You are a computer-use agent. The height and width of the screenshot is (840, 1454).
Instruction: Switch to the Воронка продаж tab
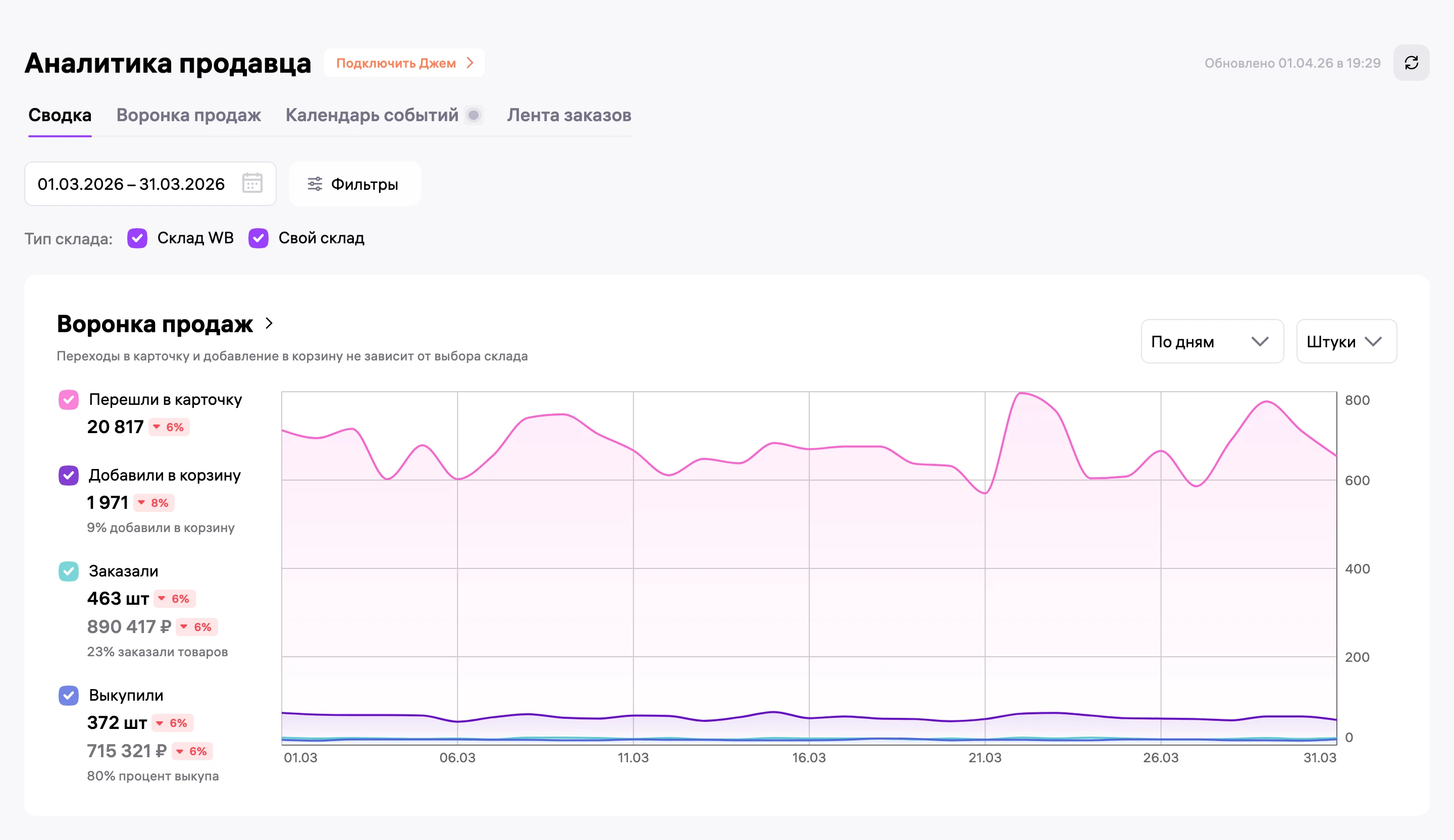(x=189, y=116)
